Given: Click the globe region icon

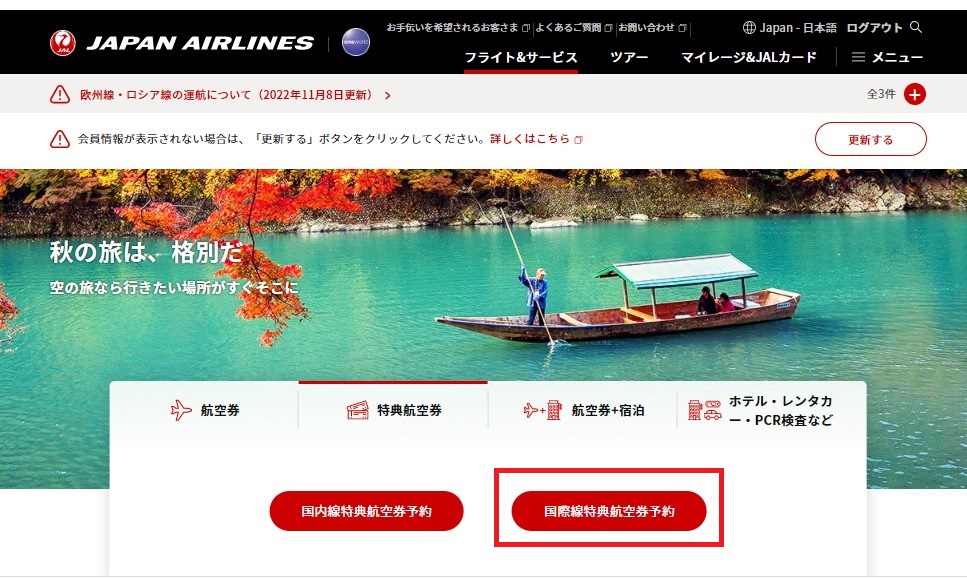Looking at the screenshot, I should point(749,27).
